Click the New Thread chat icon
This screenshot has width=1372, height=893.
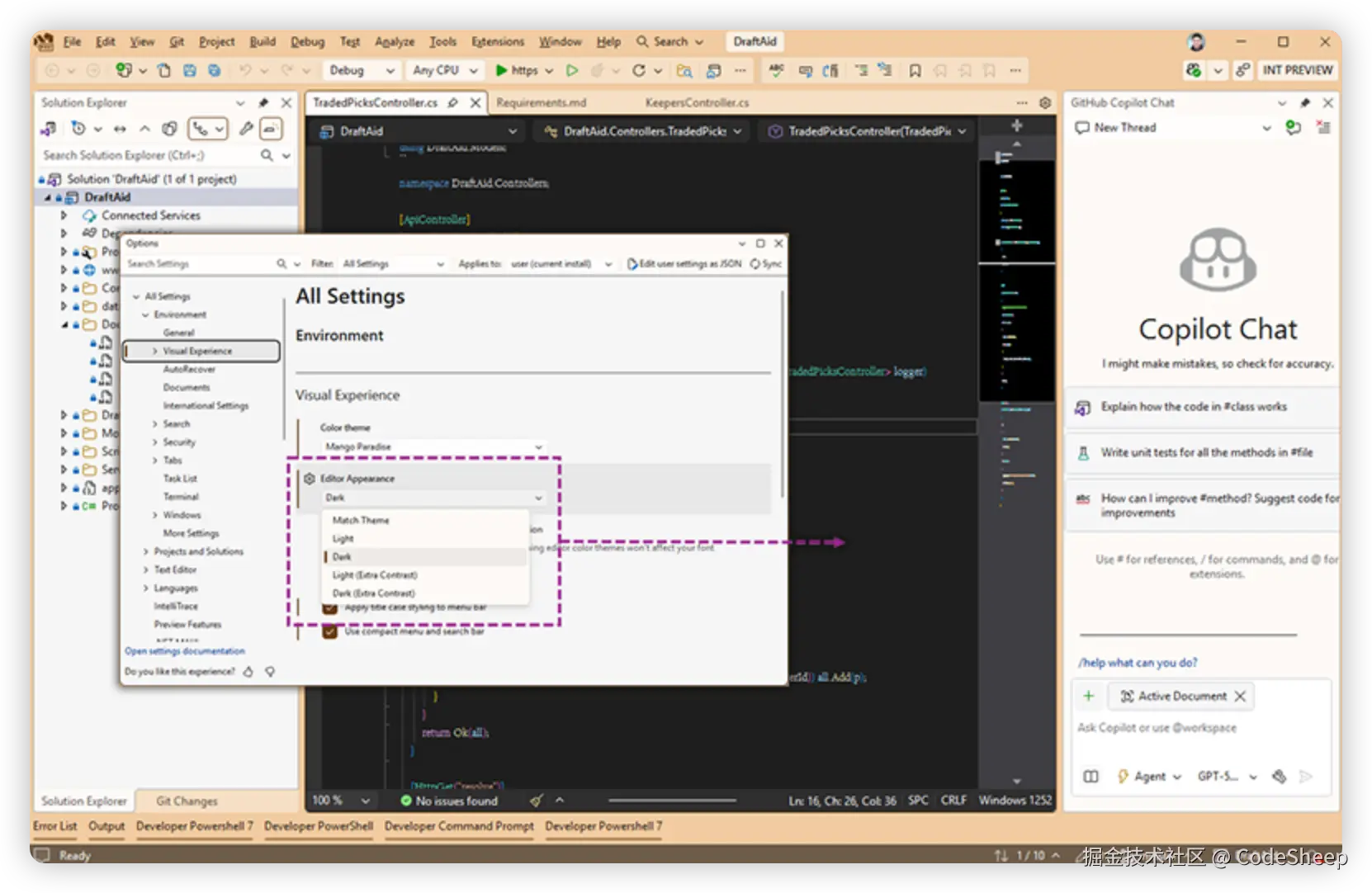1082,128
